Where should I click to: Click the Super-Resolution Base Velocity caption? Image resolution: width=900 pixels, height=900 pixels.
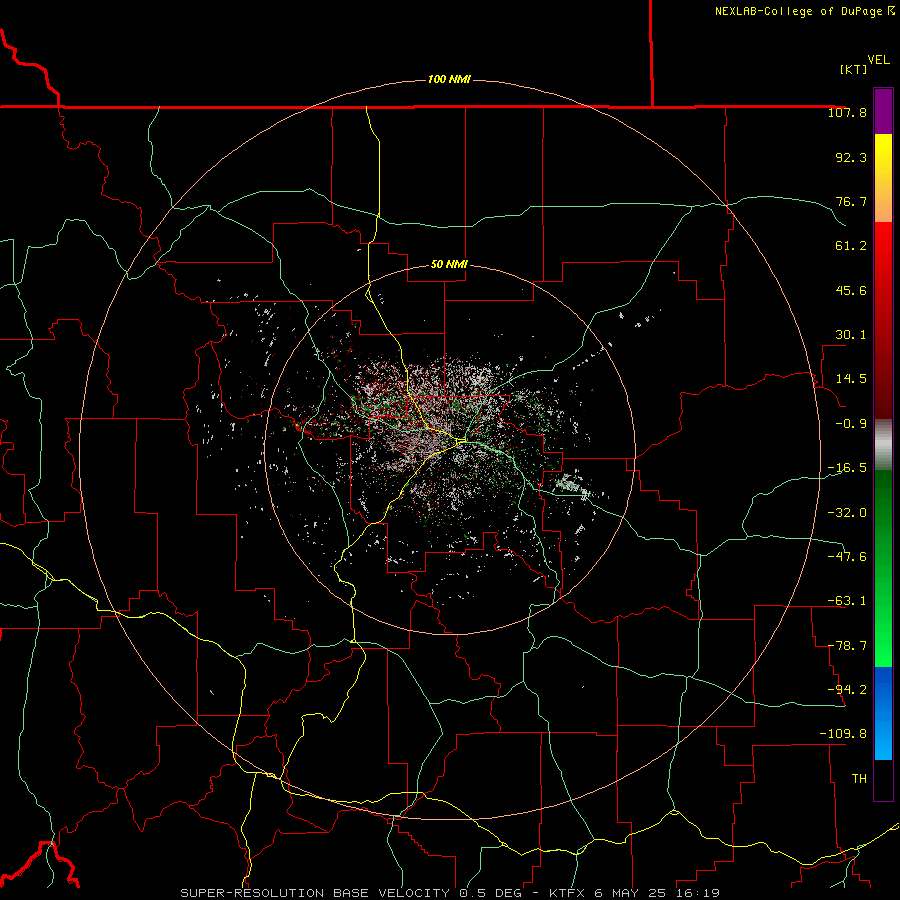(449, 893)
